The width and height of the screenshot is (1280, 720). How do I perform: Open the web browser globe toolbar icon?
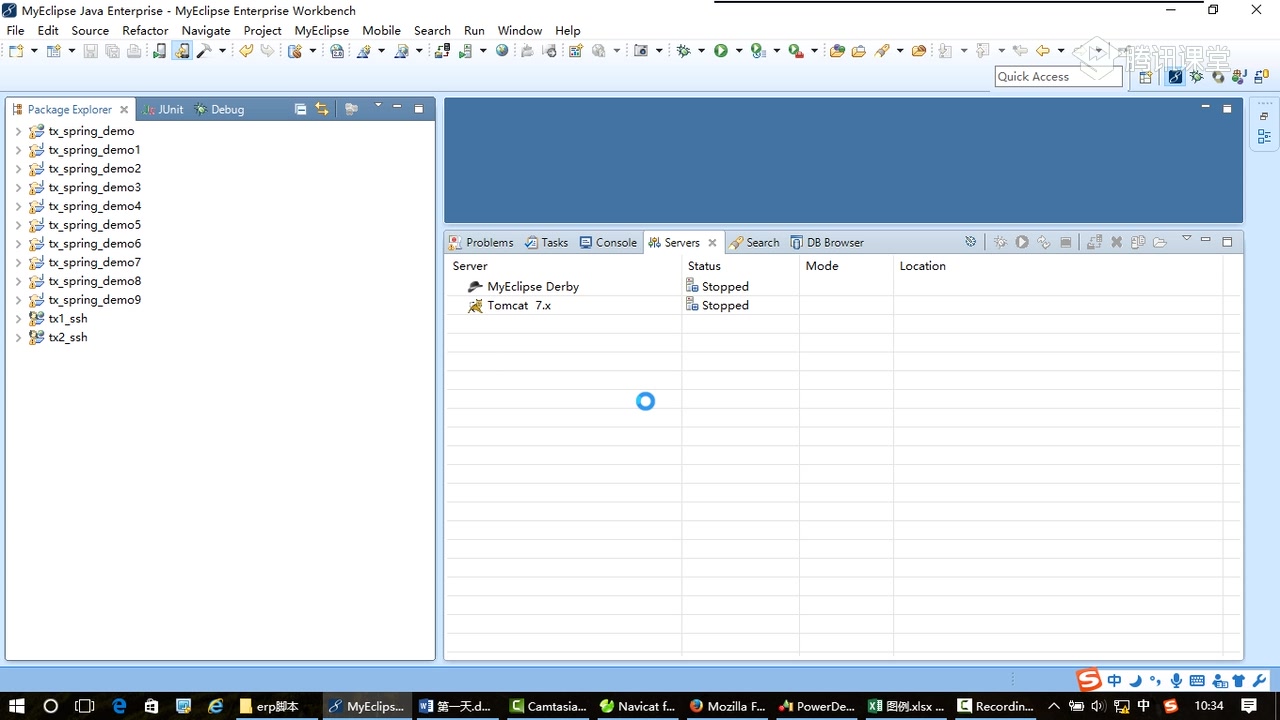point(502,51)
